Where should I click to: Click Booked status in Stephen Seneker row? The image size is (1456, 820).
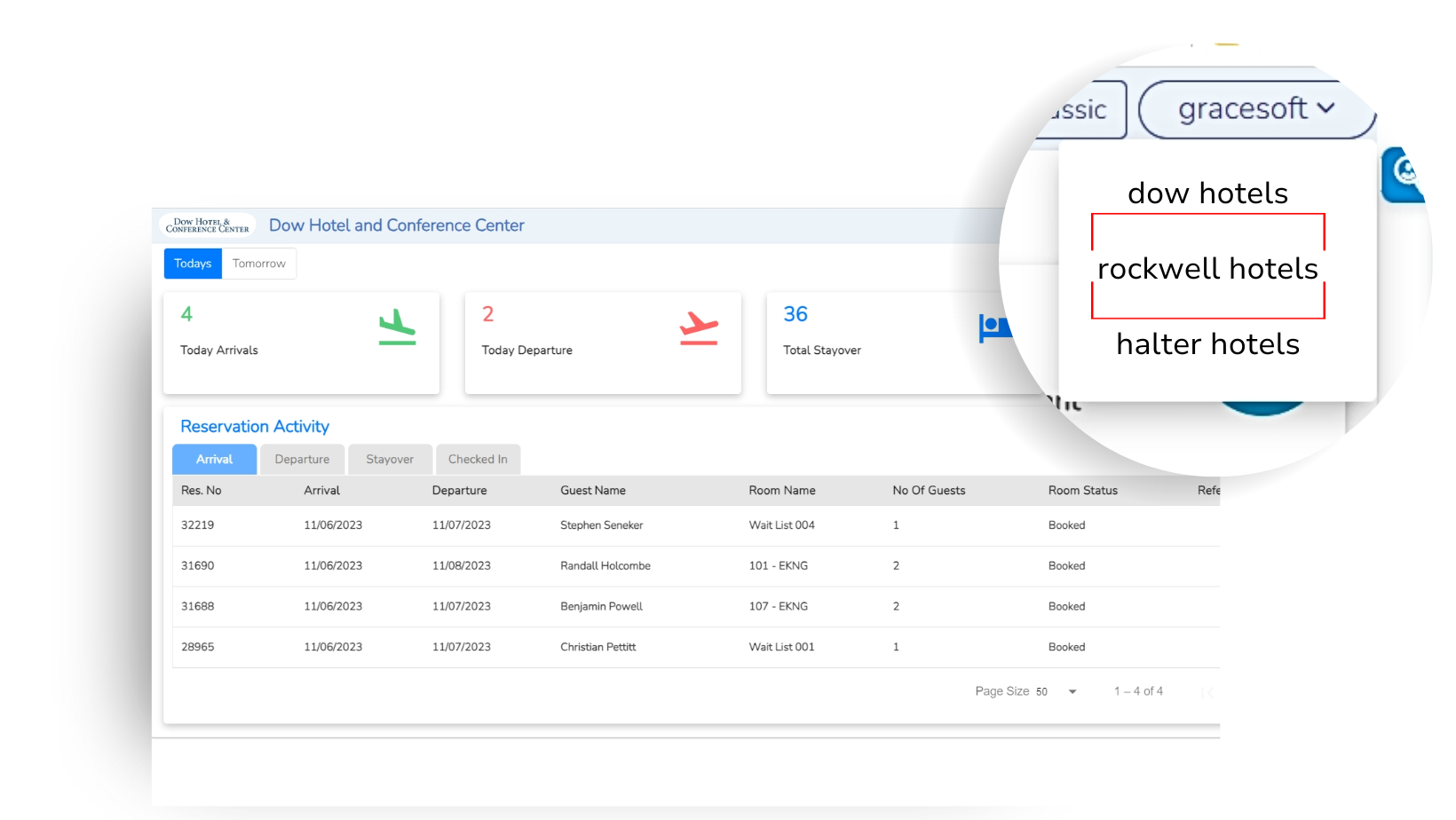pos(1066,525)
